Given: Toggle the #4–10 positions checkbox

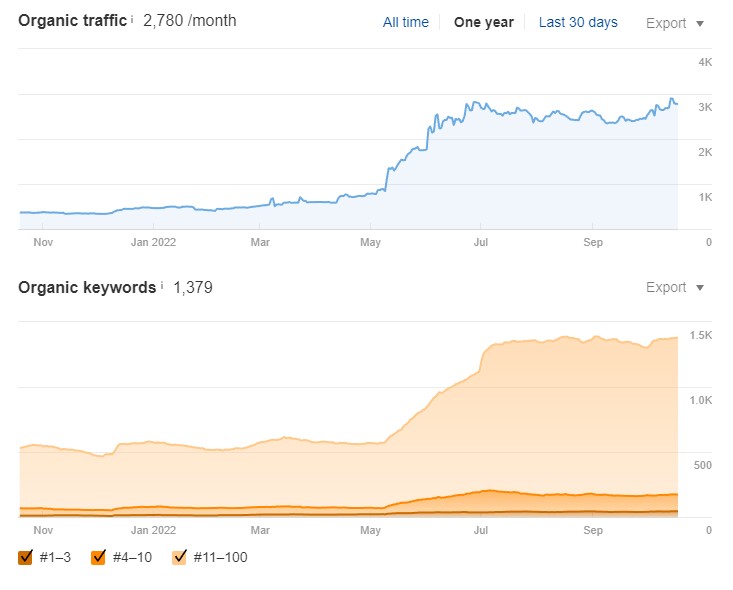Looking at the screenshot, I should tap(98, 557).
